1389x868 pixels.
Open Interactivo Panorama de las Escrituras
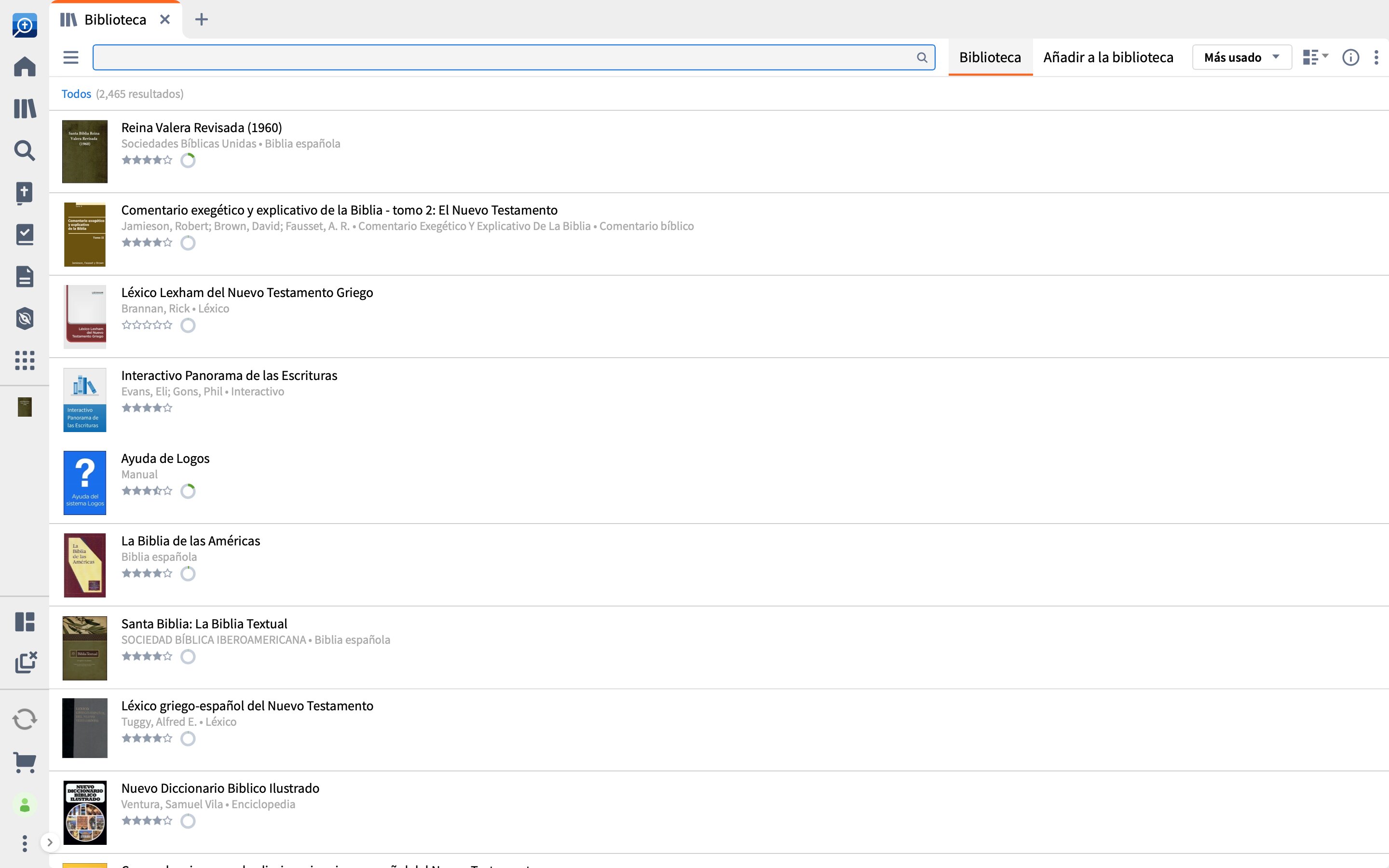(229, 376)
